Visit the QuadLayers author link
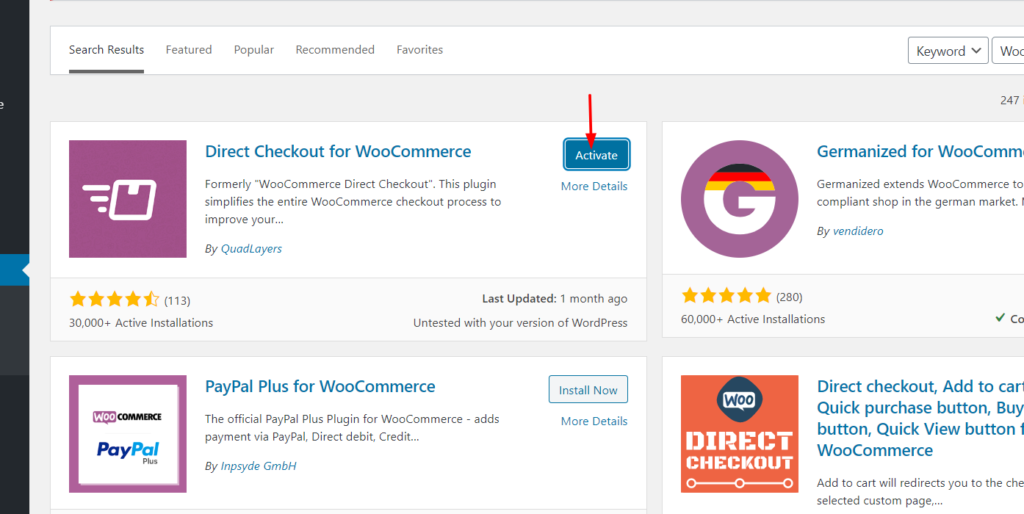The height and width of the screenshot is (514, 1024). [x=251, y=249]
